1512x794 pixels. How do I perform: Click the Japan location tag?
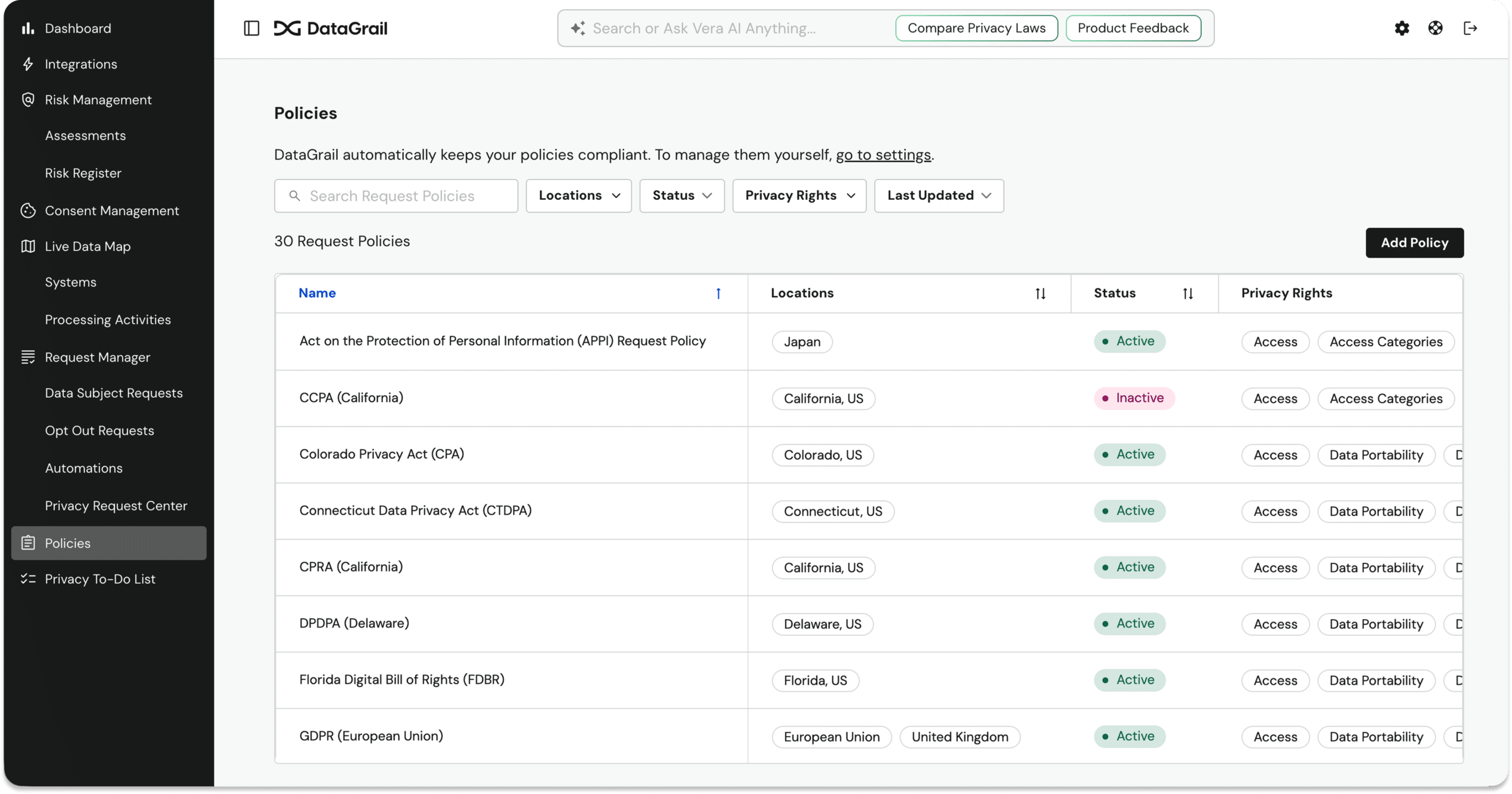point(802,341)
